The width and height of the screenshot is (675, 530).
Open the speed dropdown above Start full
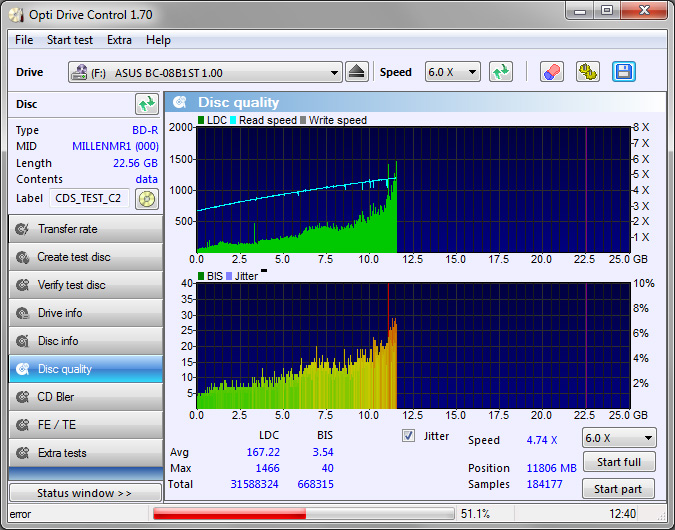(619, 438)
